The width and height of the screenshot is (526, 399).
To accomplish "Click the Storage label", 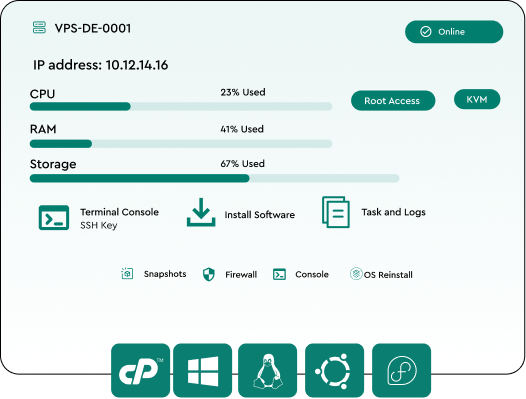I will [x=53, y=164].
